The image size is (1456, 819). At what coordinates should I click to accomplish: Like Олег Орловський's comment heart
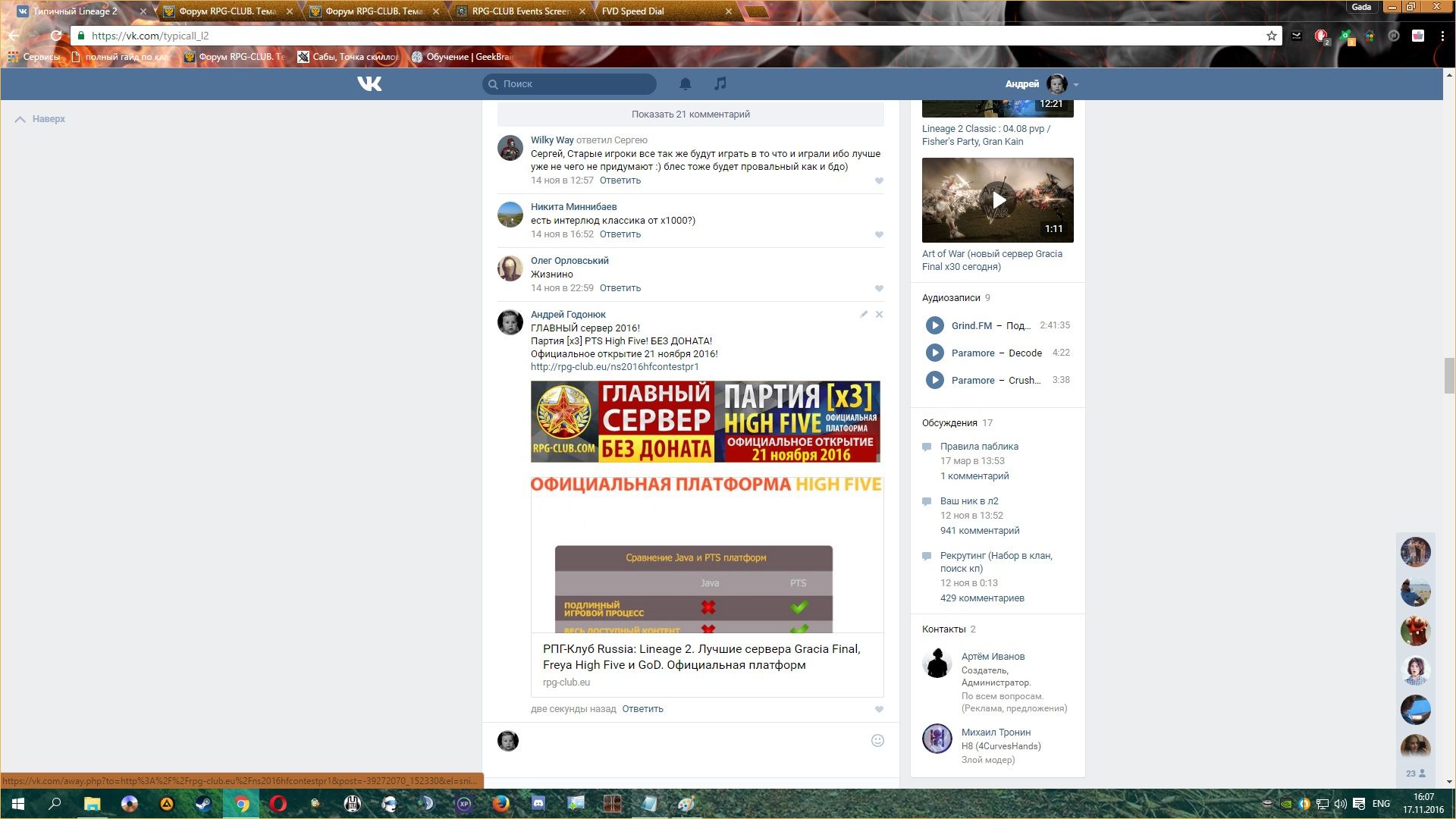[879, 288]
